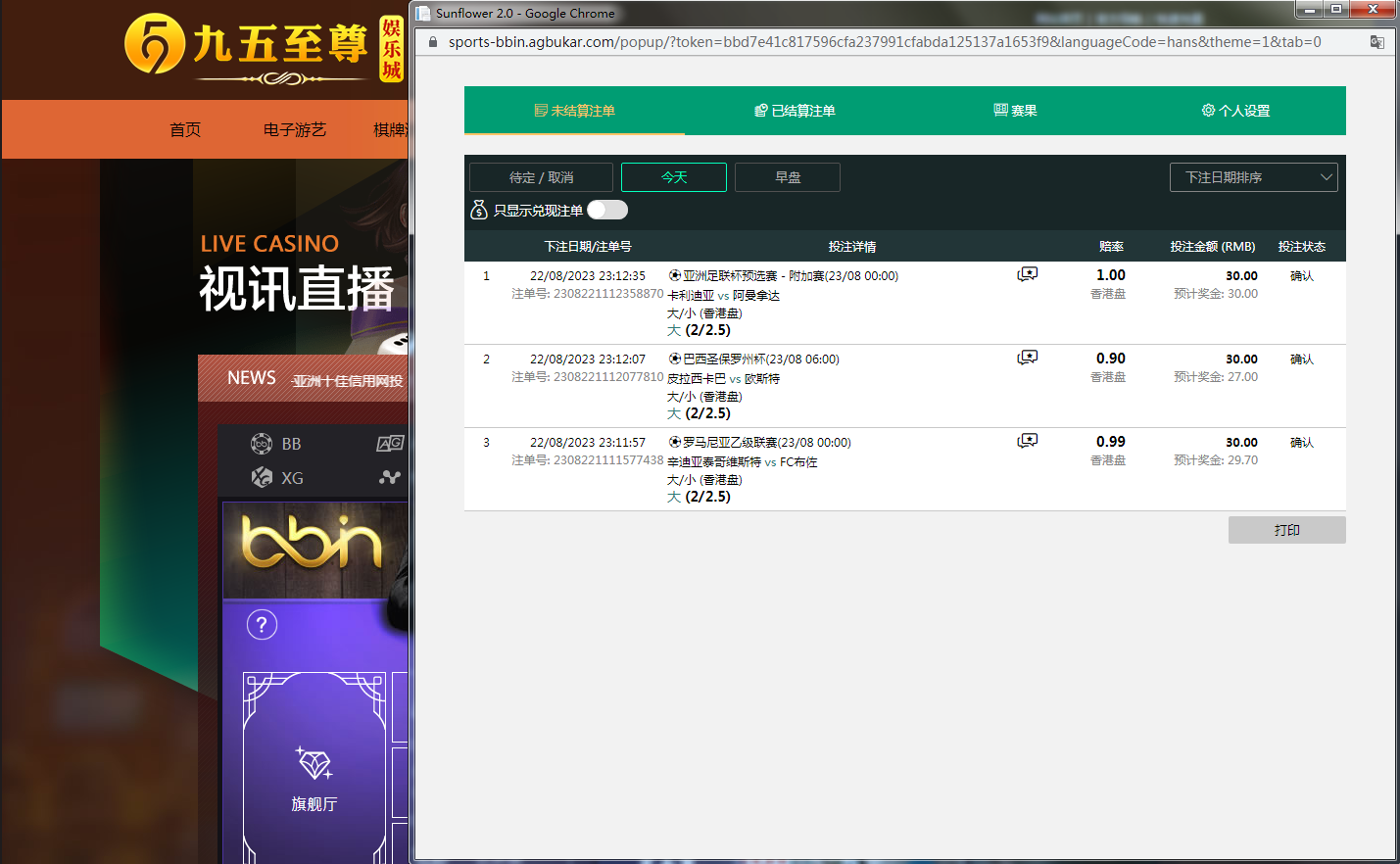This screenshot has width=1400, height=864.
Task: Click the cash-out money bag icon
Action: pyautogui.click(x=479, y=210)
